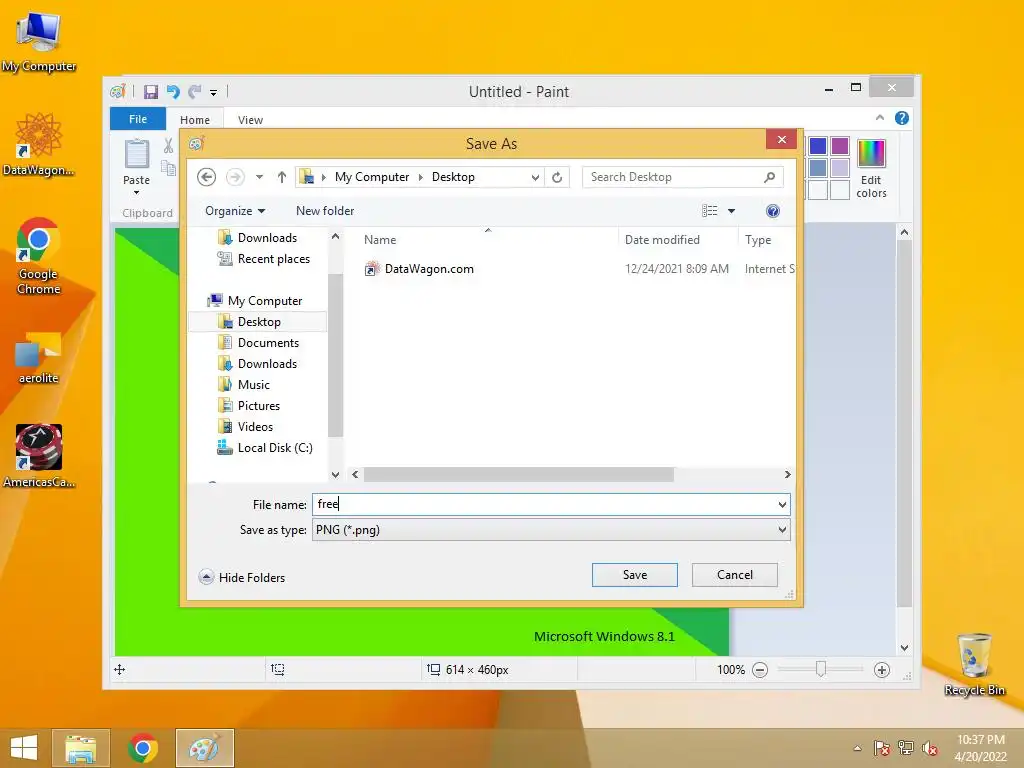This screenshot has width=1024, height=768.
Task: Click the Paste clipboard icon in Paint
Action: point(136,154)
